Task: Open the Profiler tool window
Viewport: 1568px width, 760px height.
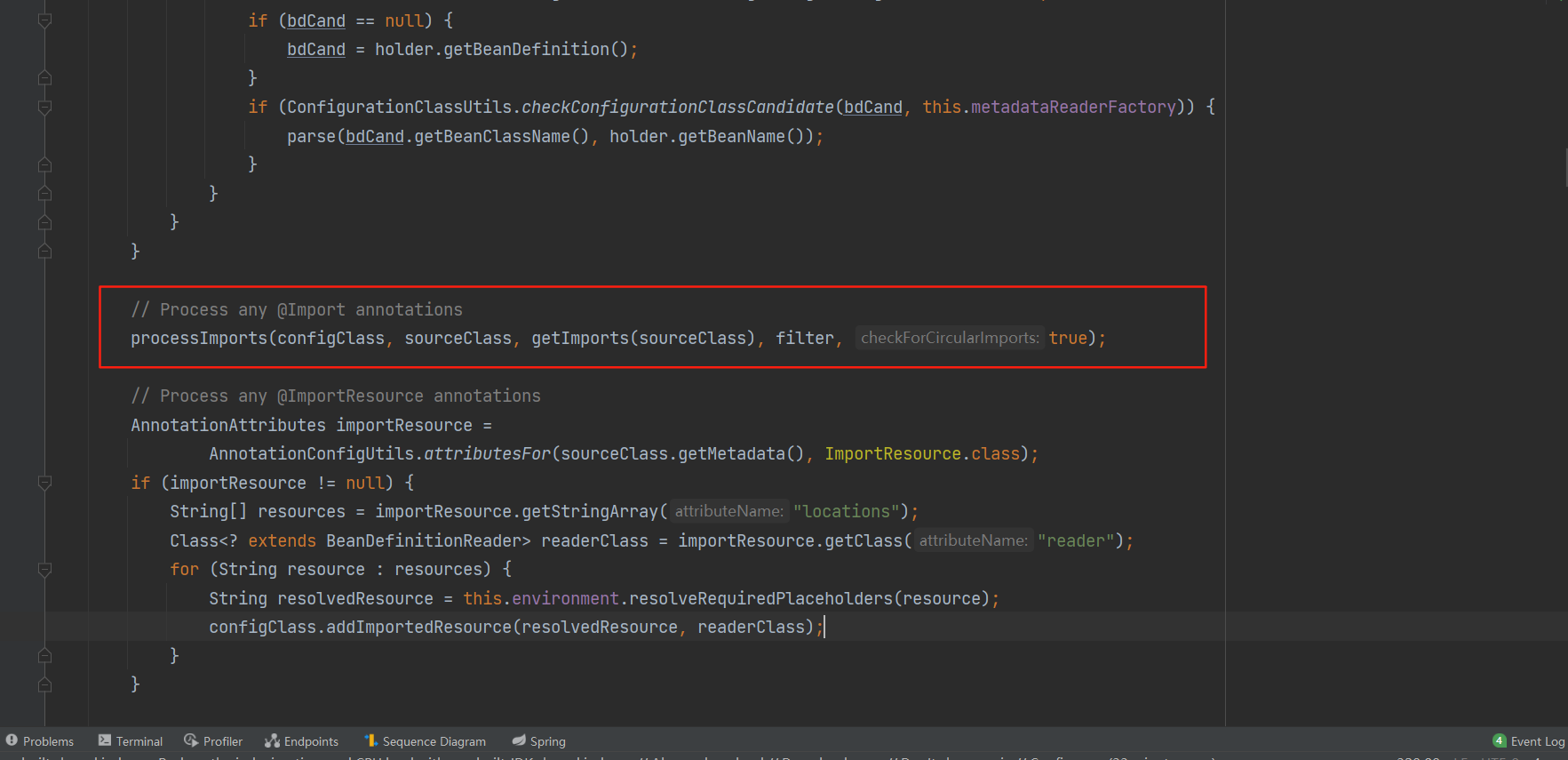Action: (213, 741)
